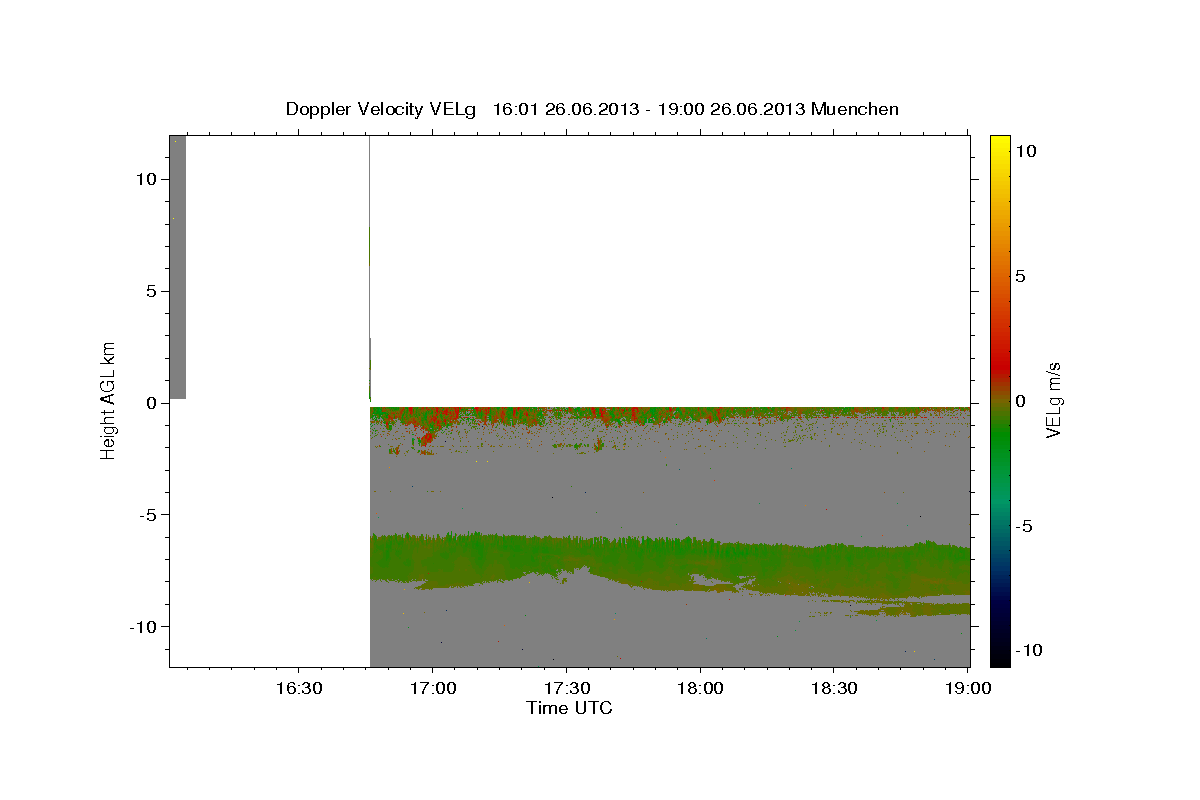
Task: Click the colorbar value -10 label
Action: click(1029, 651)
